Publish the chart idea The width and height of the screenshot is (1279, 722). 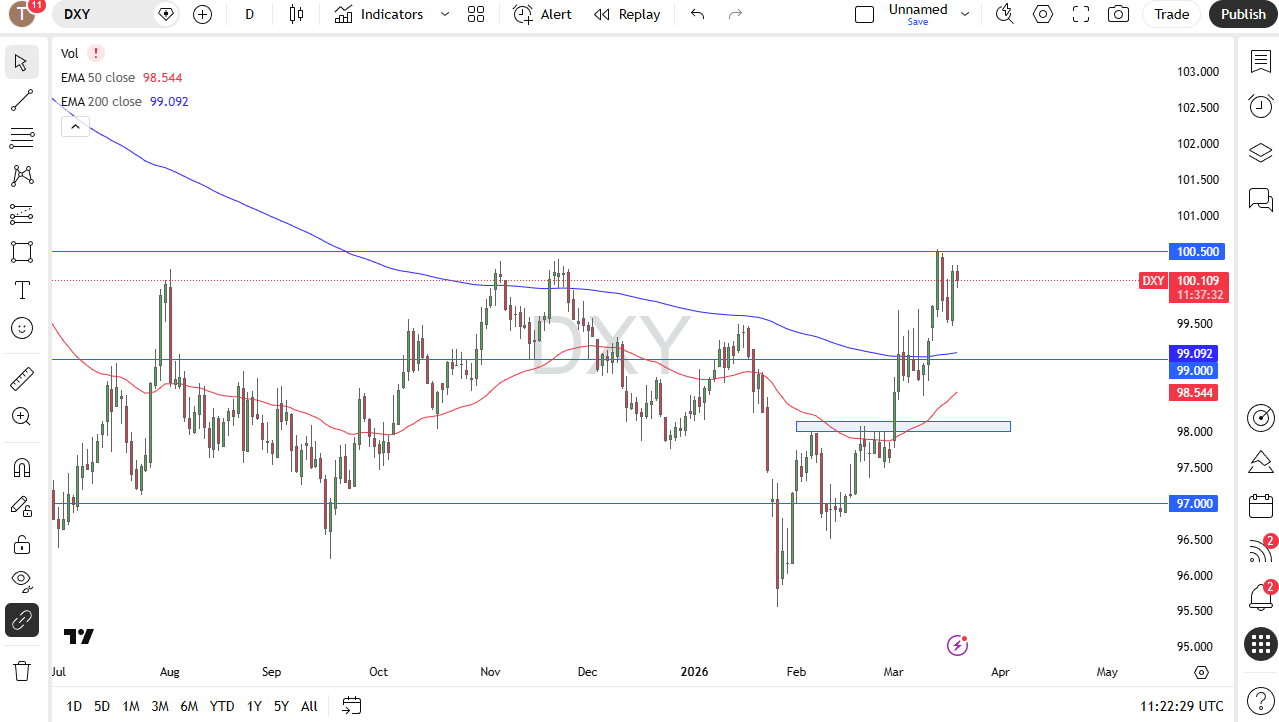click(x=1243, y=14)
